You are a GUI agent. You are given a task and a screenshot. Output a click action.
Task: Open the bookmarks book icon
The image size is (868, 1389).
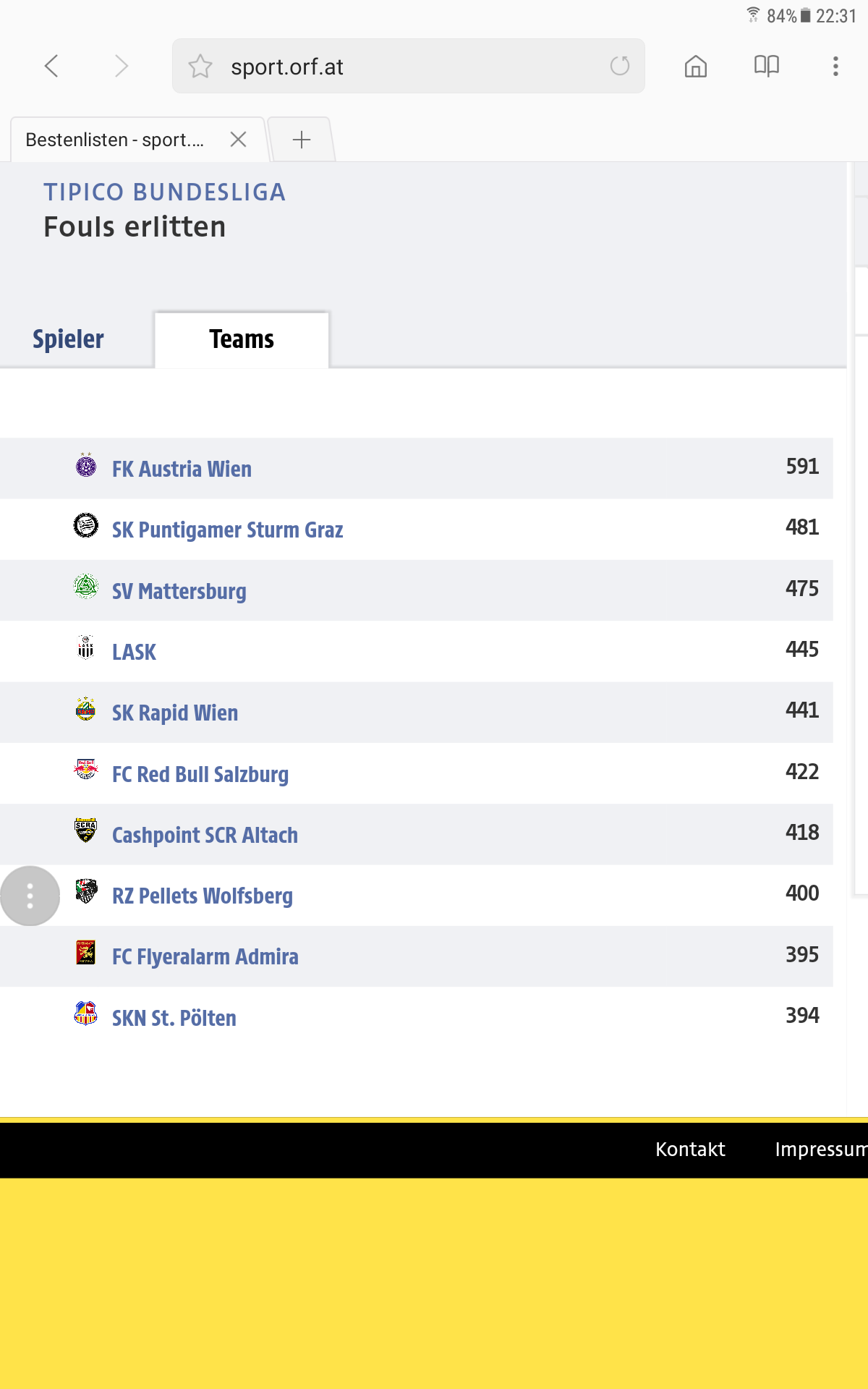click(766, 66)
